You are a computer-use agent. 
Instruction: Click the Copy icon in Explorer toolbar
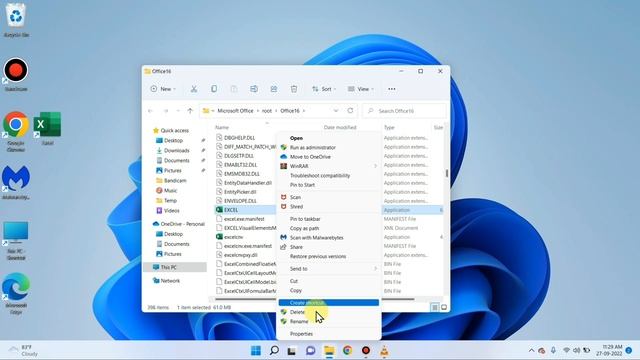(214, 89)
